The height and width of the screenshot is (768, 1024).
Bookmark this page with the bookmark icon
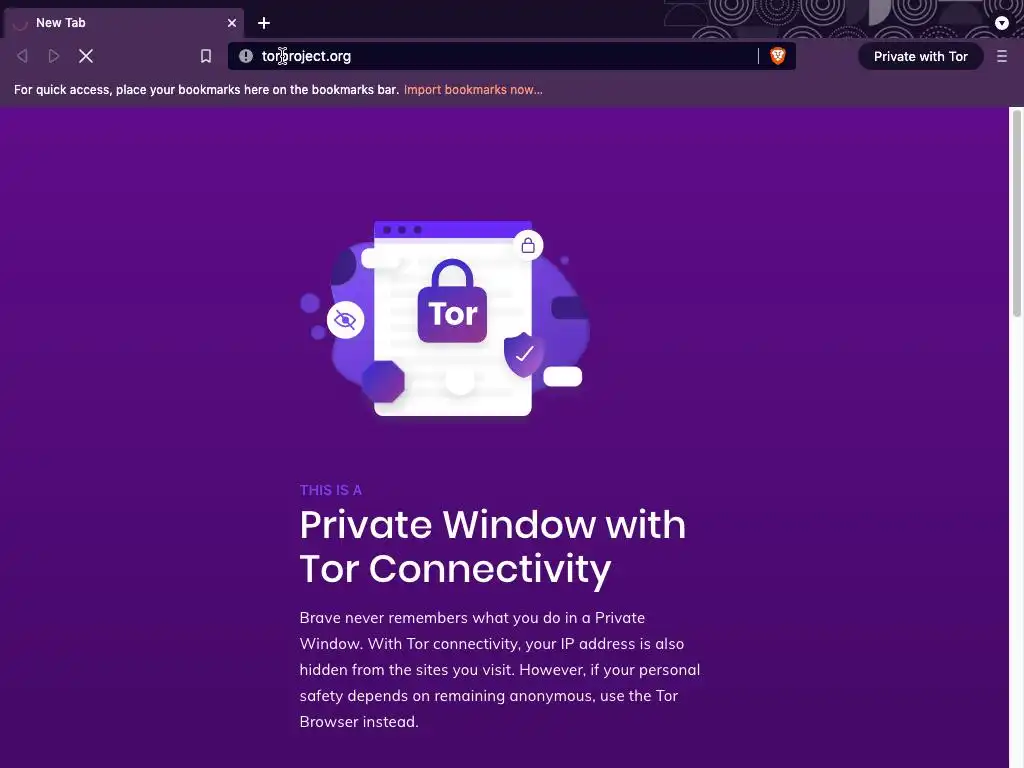206,56
